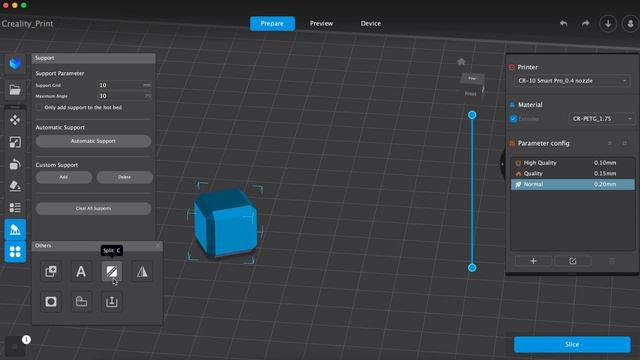
Task: Select the Rotate tool in sidebar
Action: [15, 164]
